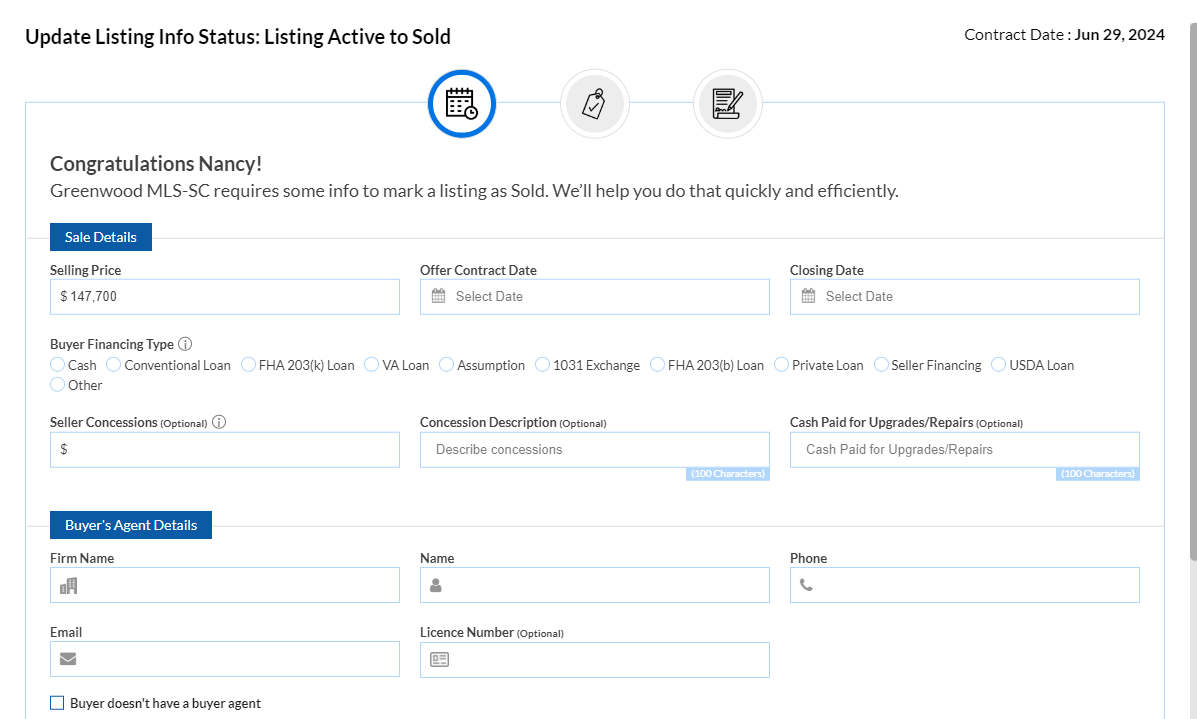Click into the Selling Price field

coord(225,296)
